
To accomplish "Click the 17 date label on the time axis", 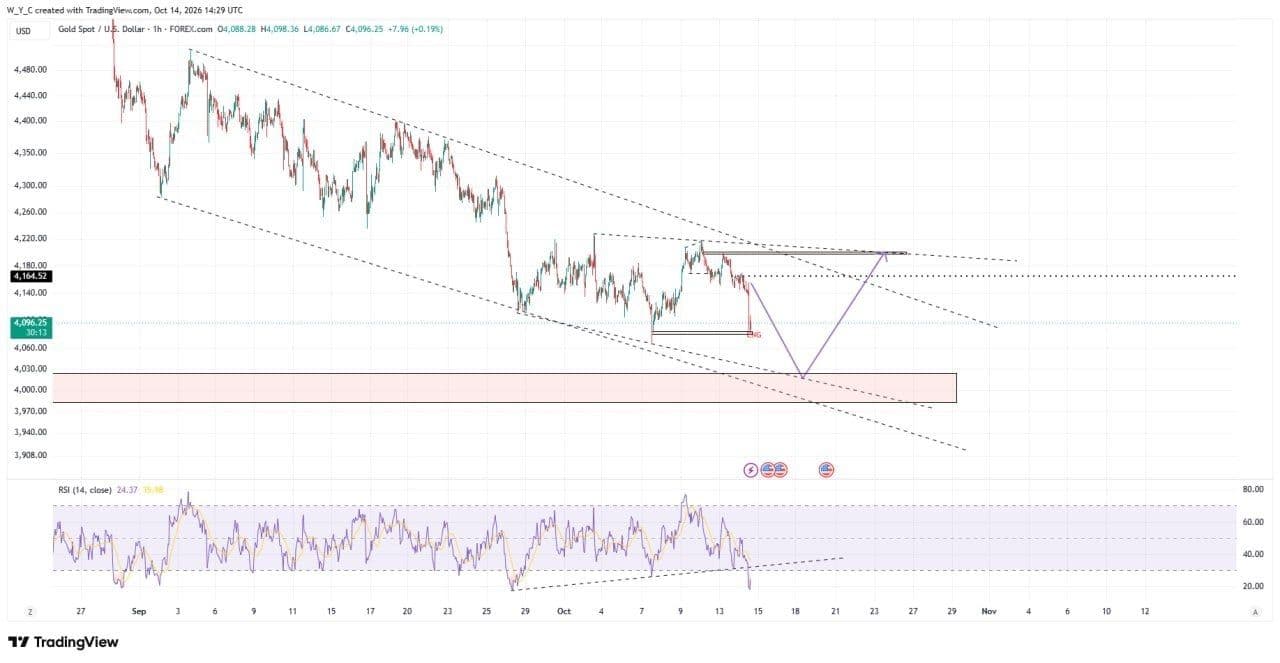I will pos(369,611).
